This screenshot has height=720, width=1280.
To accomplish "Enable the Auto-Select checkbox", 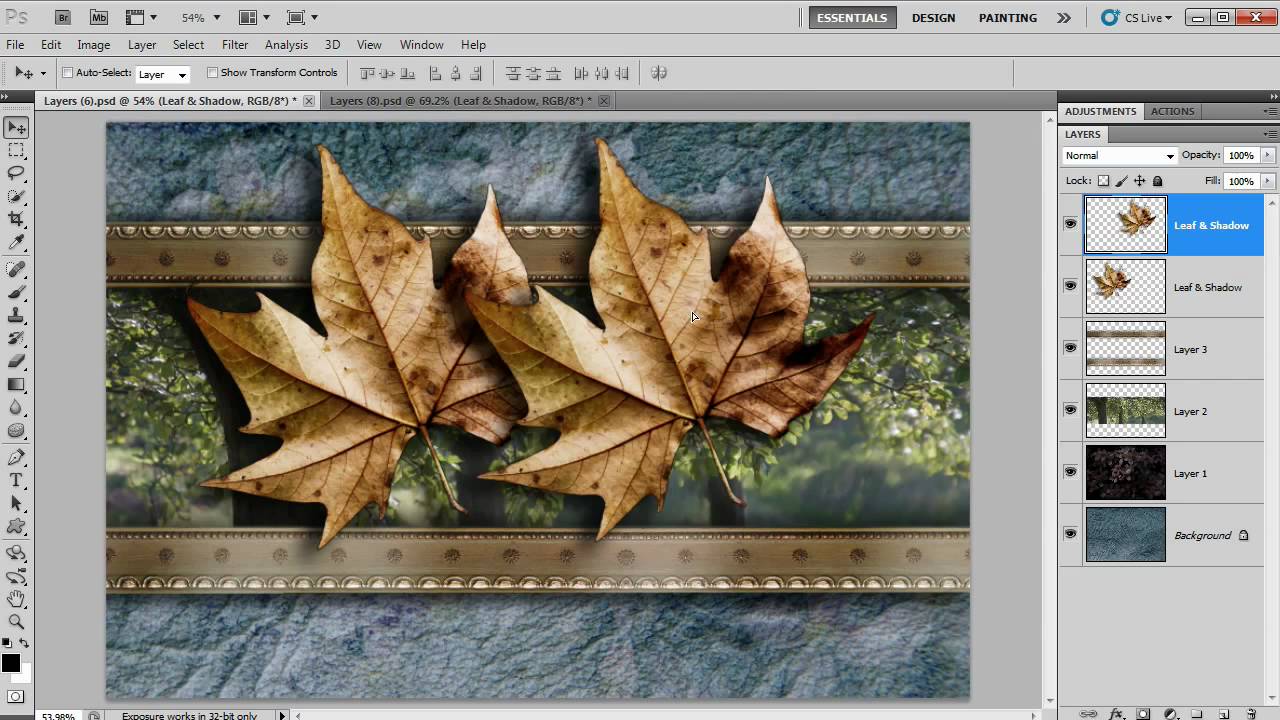I will (x=68, y=73).
